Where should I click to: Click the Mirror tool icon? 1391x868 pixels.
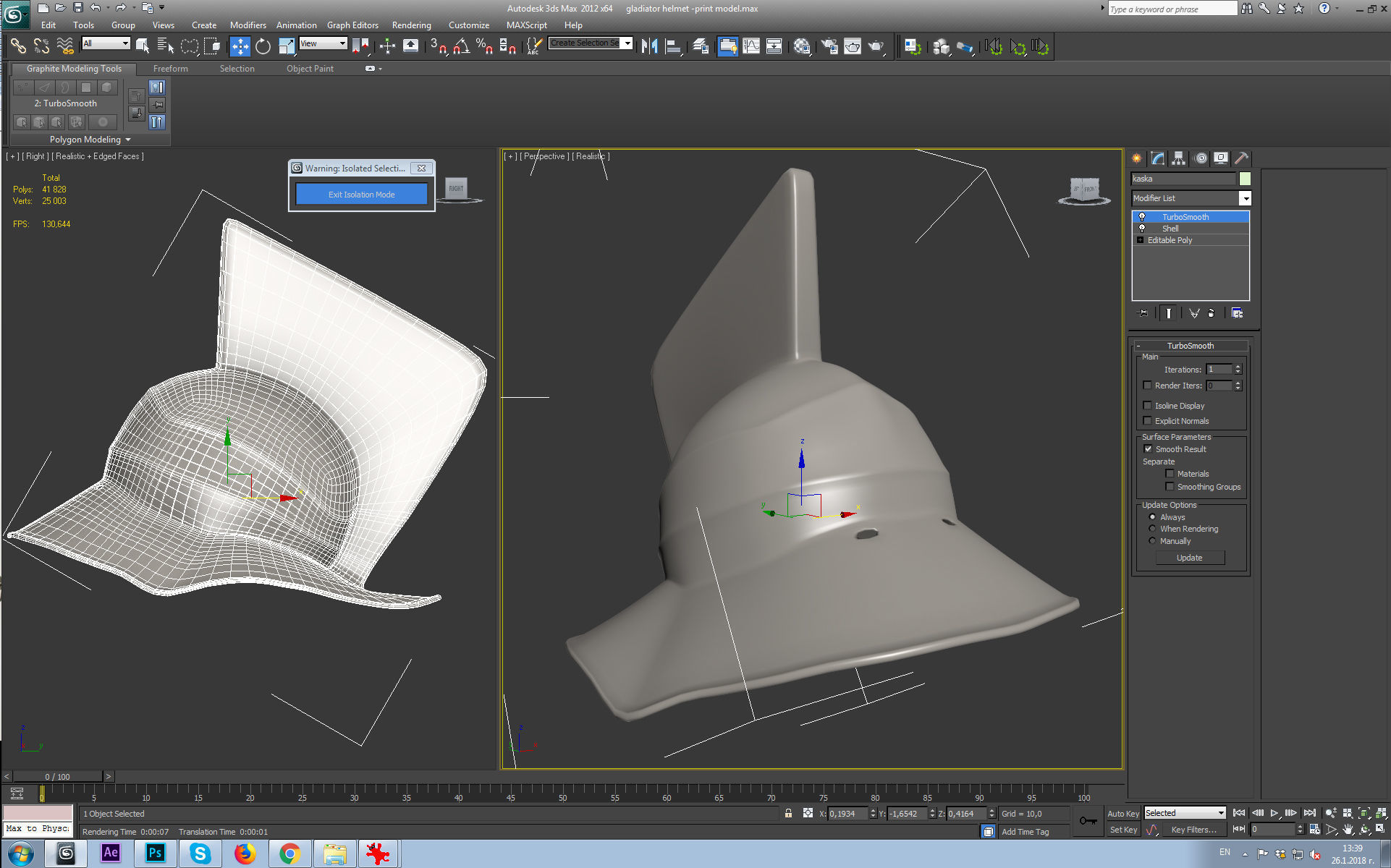649,46
